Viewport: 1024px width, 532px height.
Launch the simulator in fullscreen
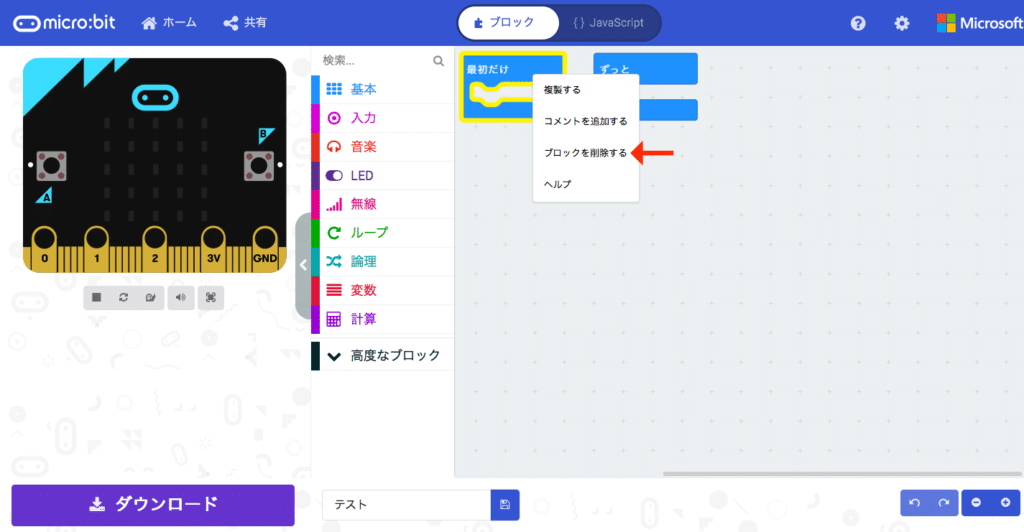211,298
